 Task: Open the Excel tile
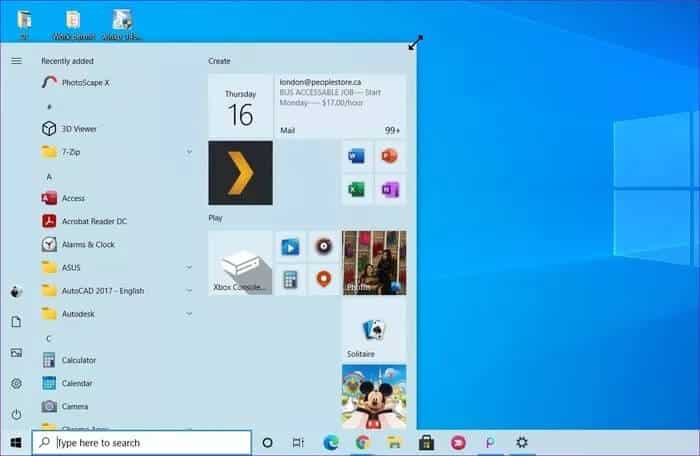point(356,190)
